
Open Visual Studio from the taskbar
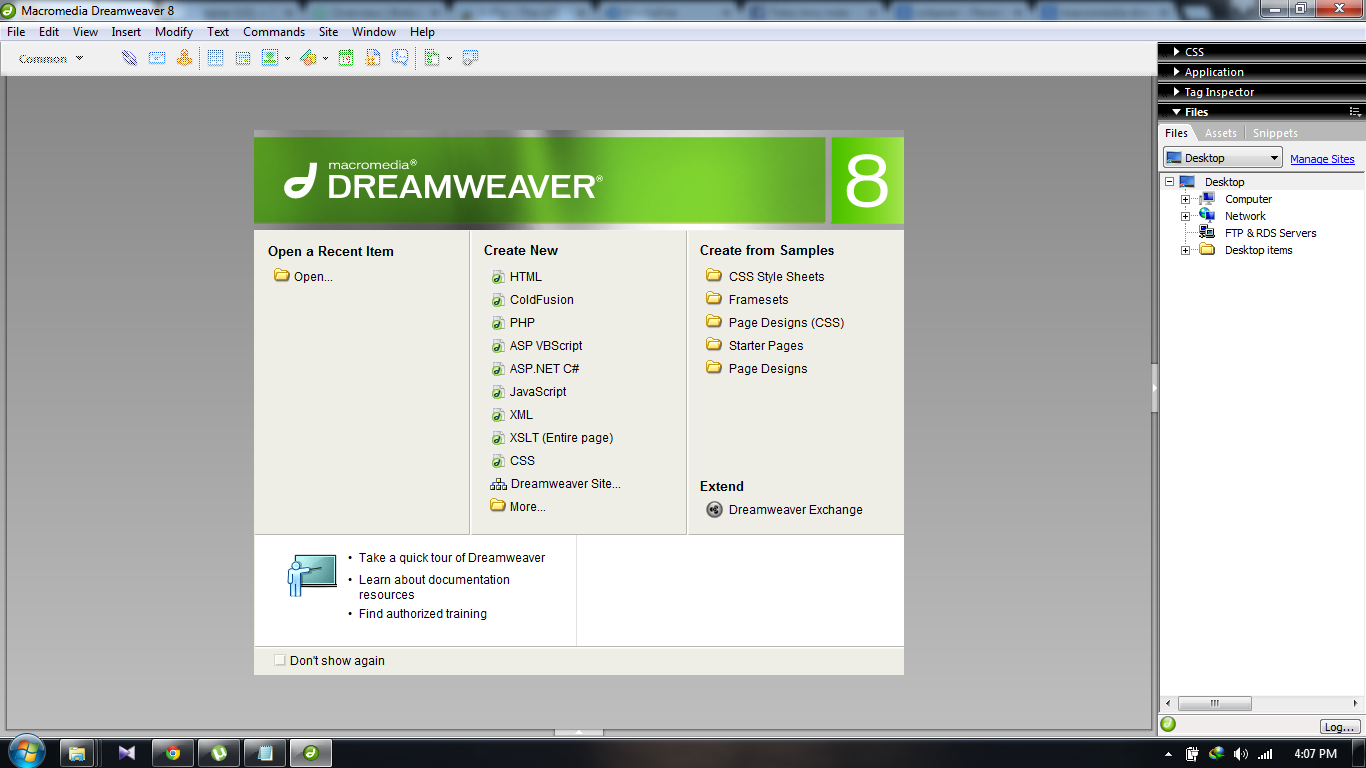tap(127, 753)
